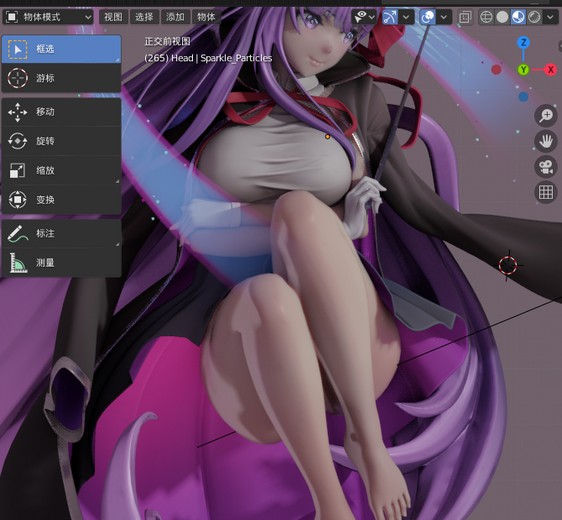Select the 框选 box select tool
The height and width of the screenshot is (520, 562).
click(61, 49)
